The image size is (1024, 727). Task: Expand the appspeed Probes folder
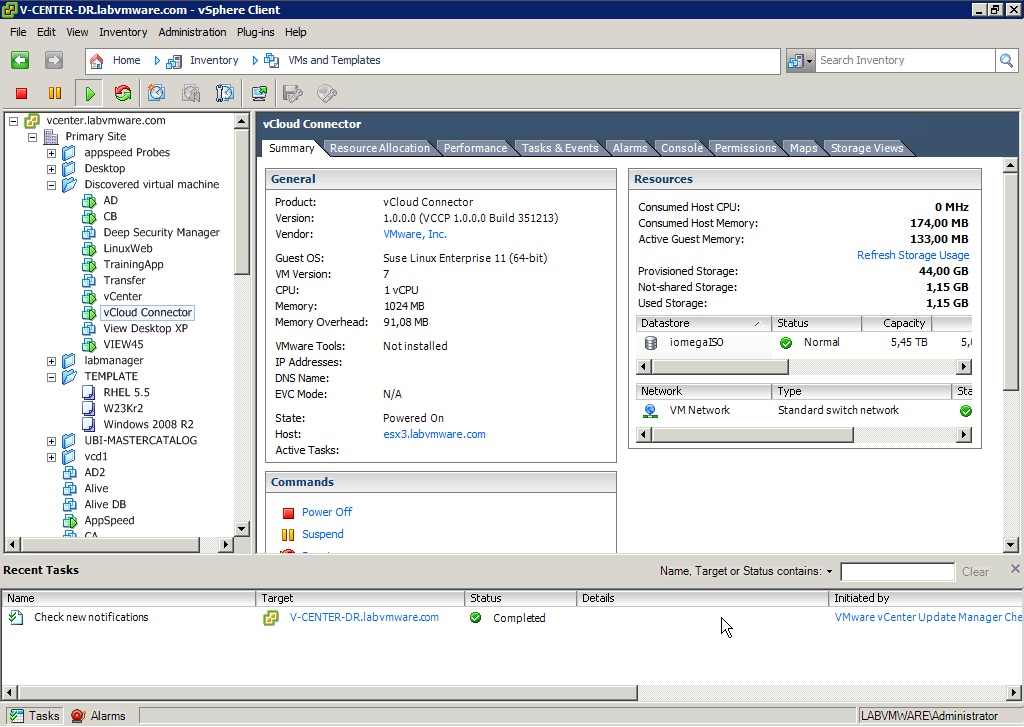51,153
